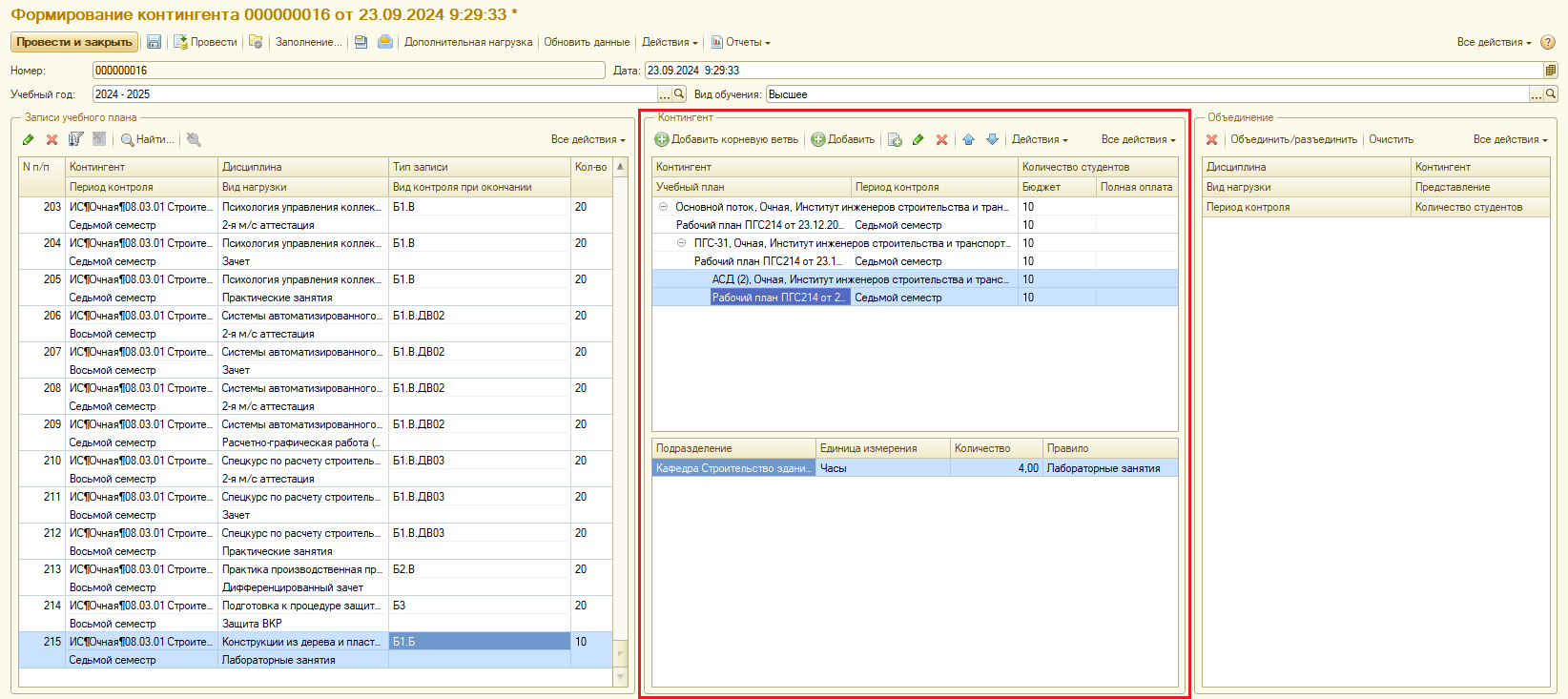This screenshot has width=1568, height=699.
Task: Click the Дополнительная нагрузка menu item
Action: tap(468, 42)
